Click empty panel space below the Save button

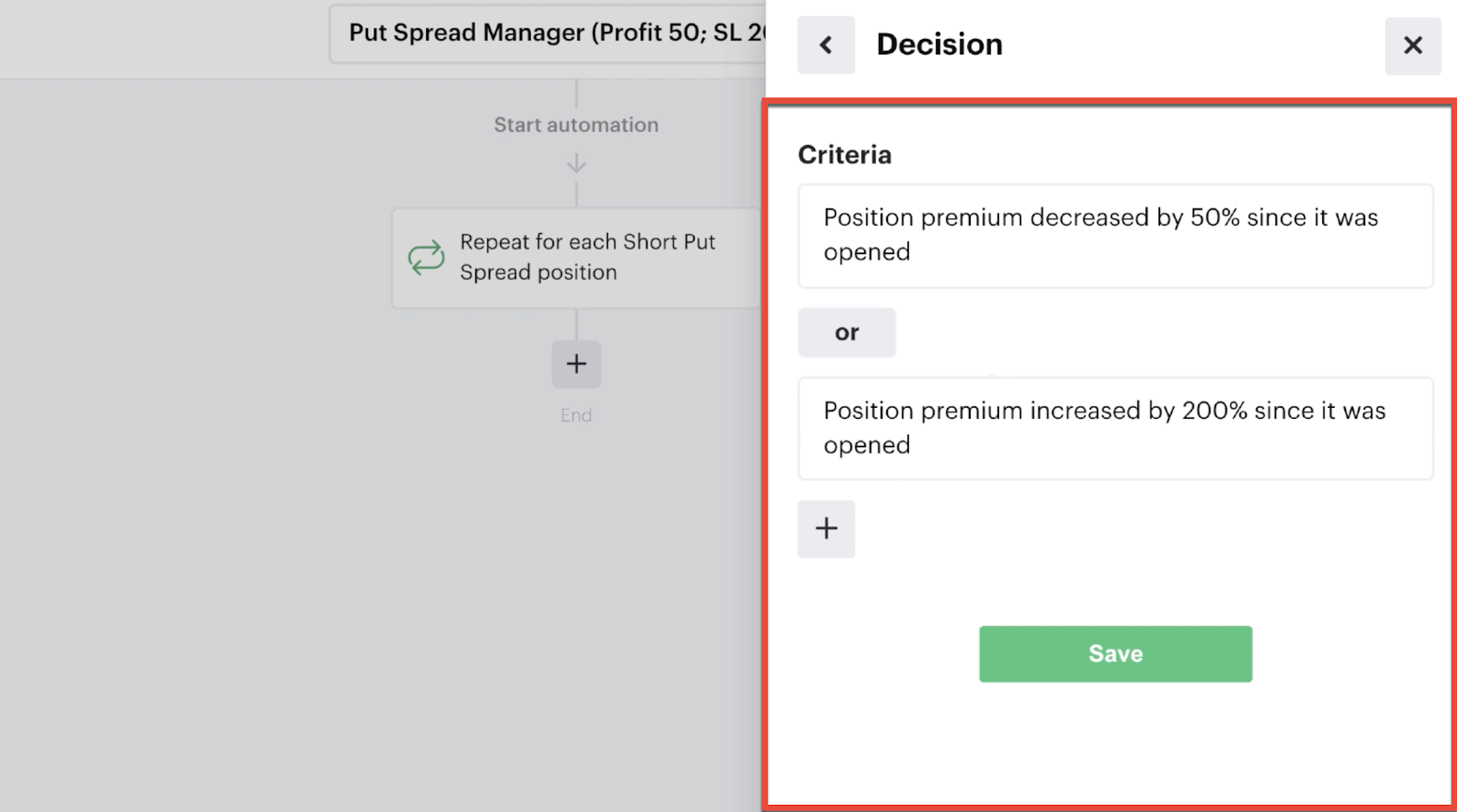click(x=1115, y=746)
